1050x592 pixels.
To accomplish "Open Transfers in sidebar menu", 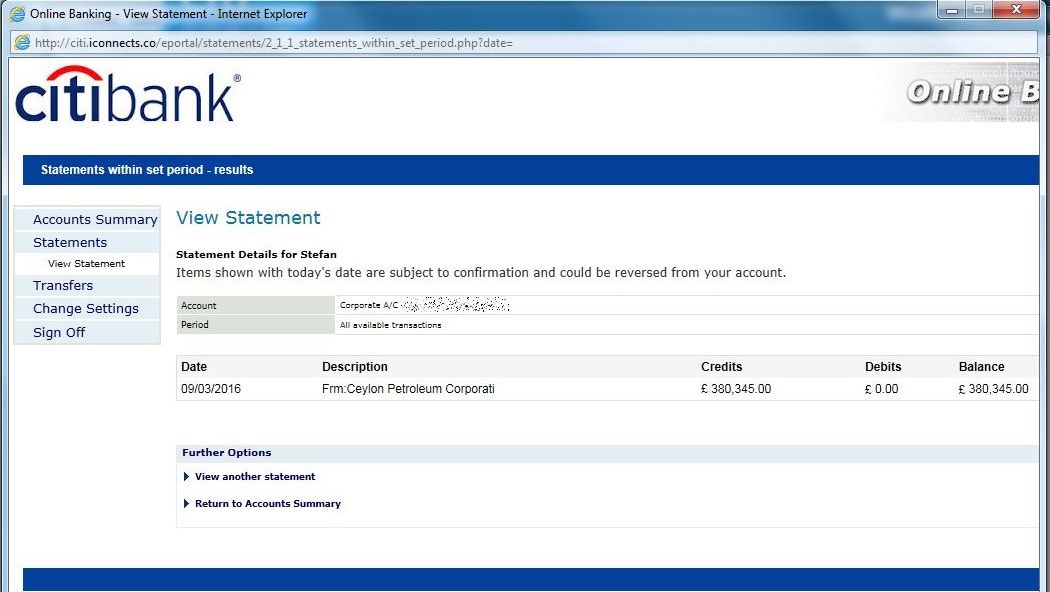I will 63,285.
